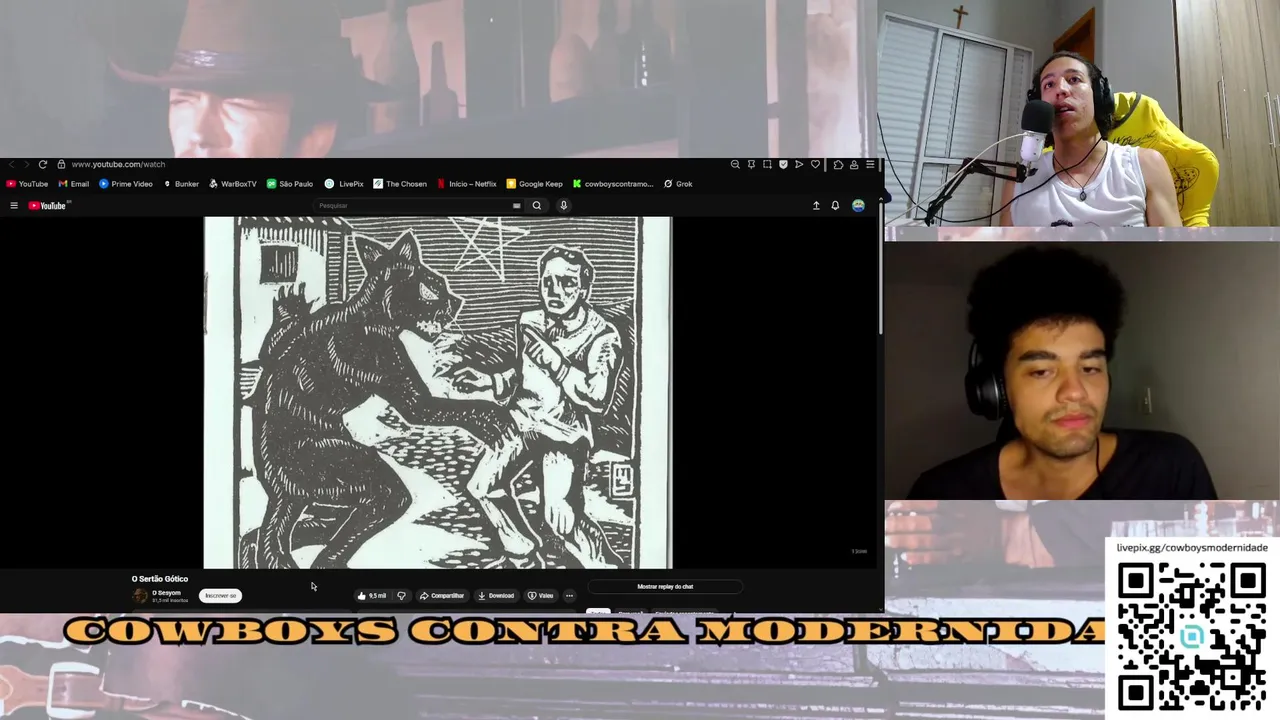Click the send arrow icon in browser toolbar

click(x=799, y=164)
